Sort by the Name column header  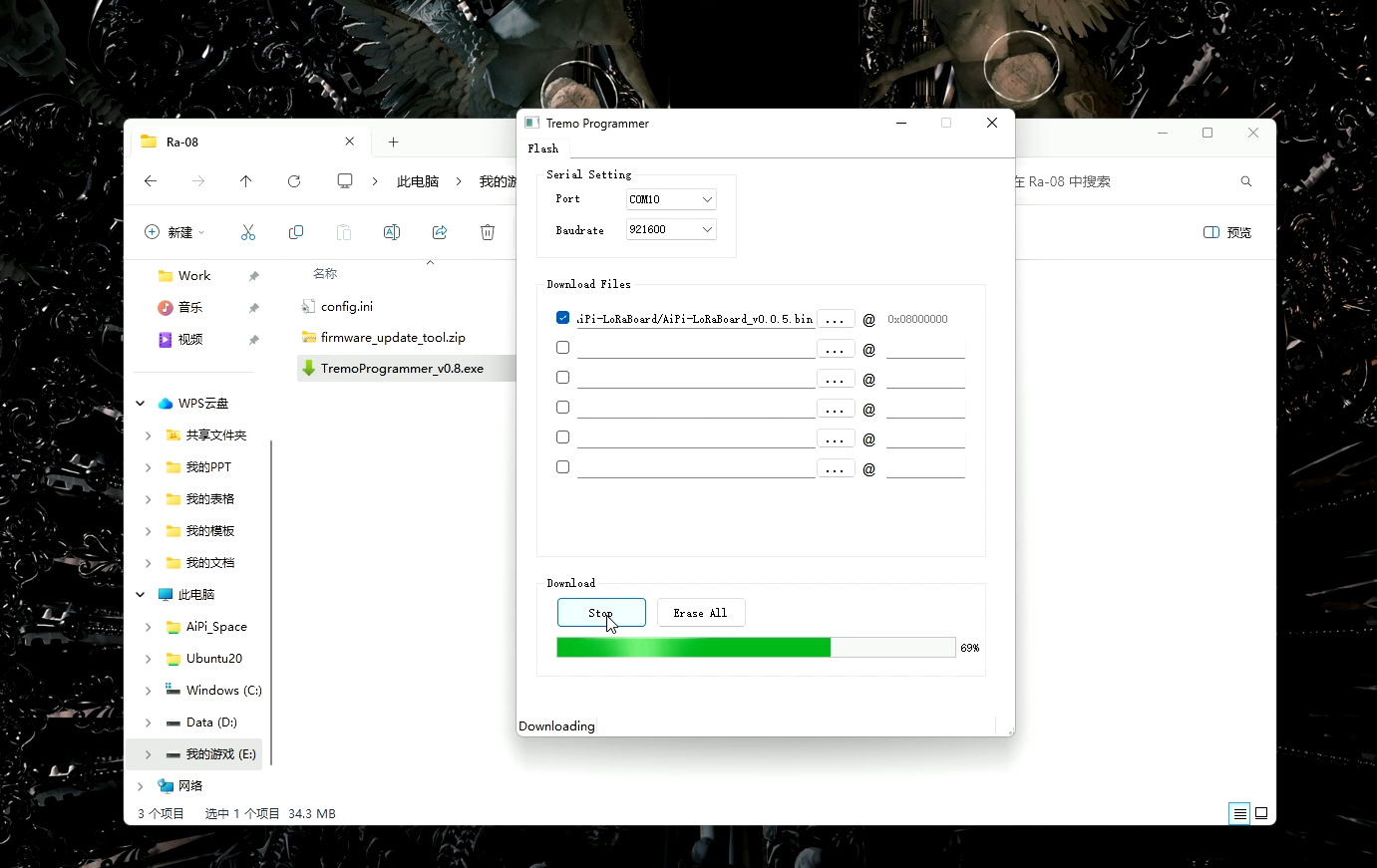point(325,273)
